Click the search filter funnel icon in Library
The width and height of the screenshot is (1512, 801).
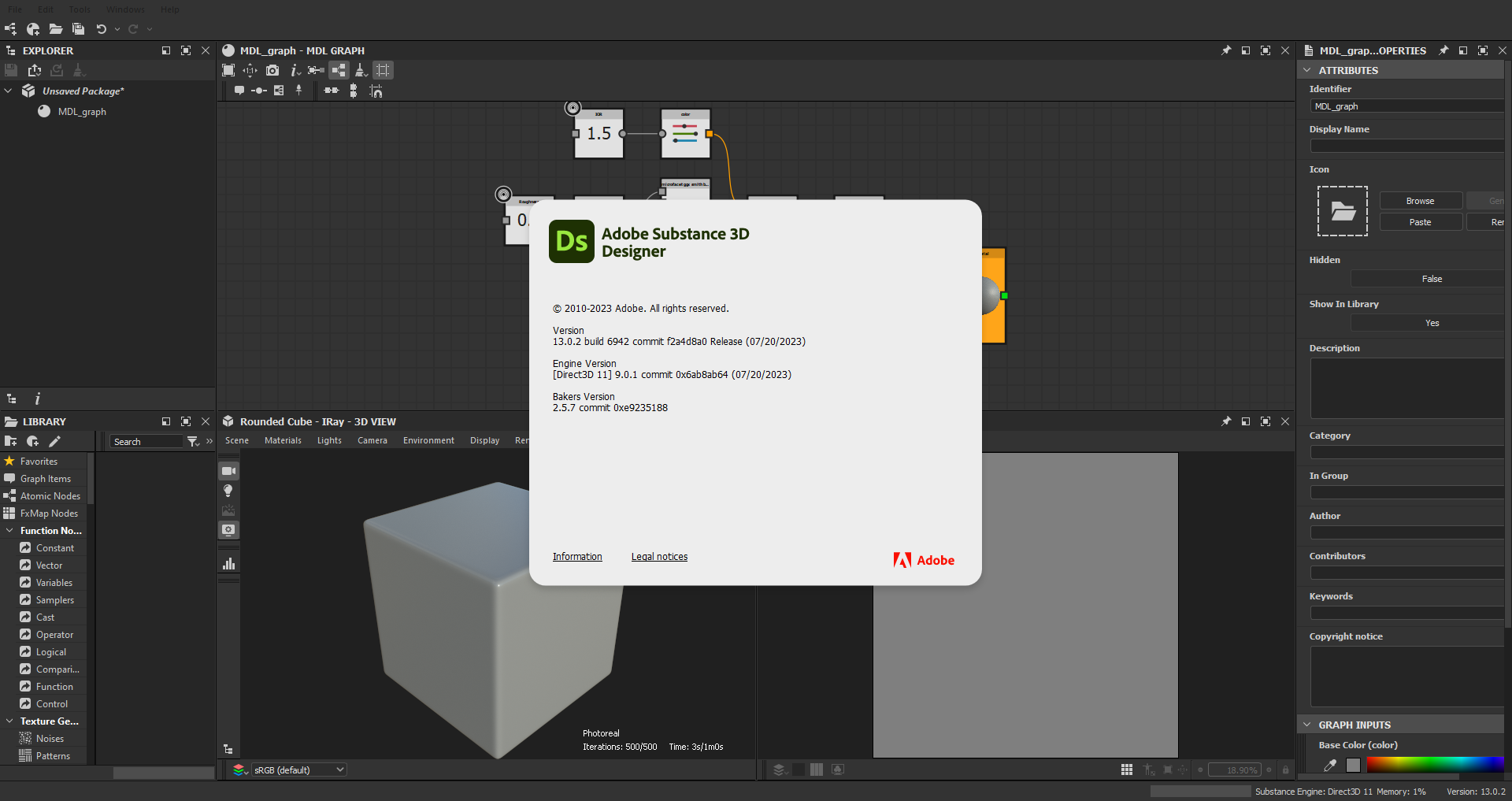coord(193,442)
